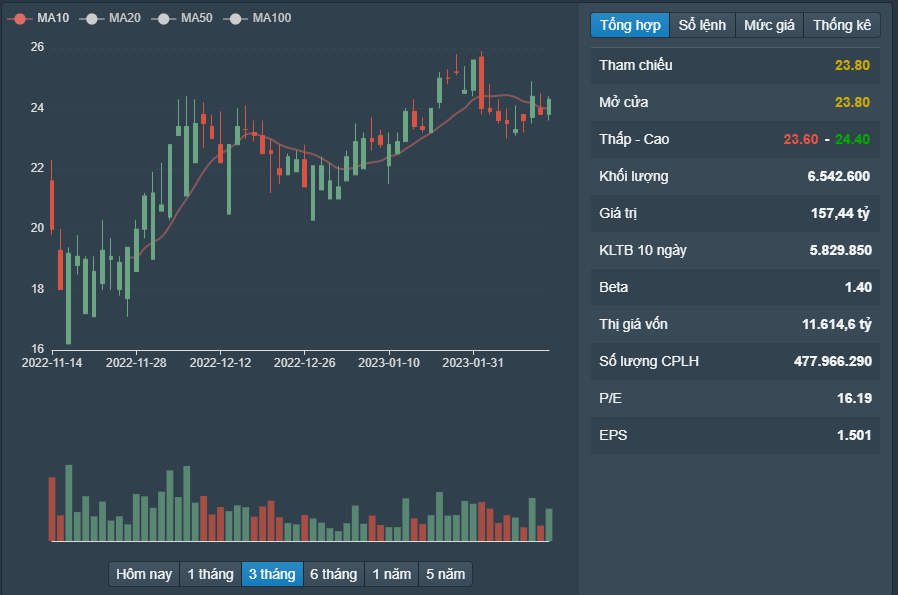
Task: Click the last green candlestick on chart
Action: pos(549,107)
